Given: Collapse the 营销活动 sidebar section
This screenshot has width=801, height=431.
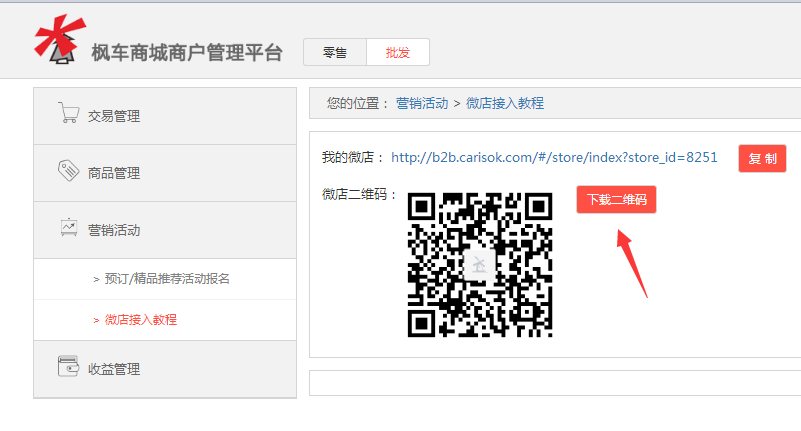Looking at the screenshot, I should click(165, 230).
